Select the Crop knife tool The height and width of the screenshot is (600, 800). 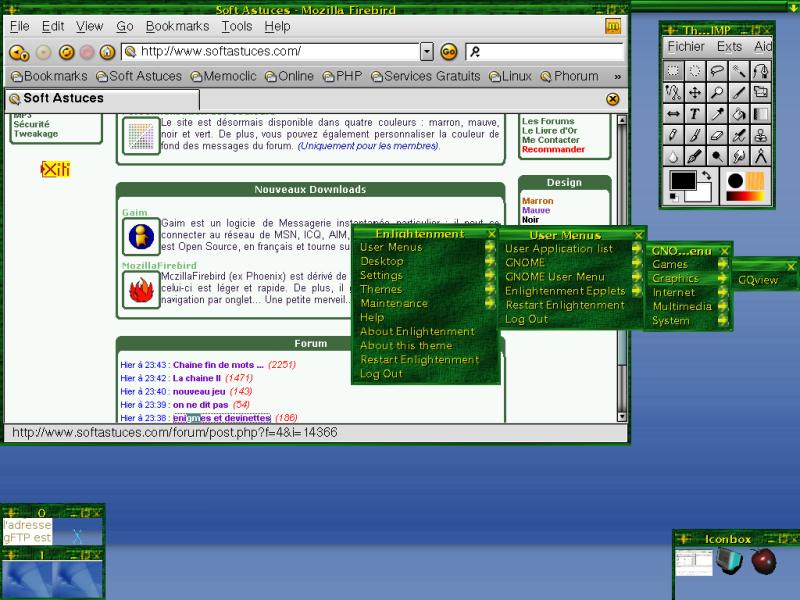click(739, 92)
